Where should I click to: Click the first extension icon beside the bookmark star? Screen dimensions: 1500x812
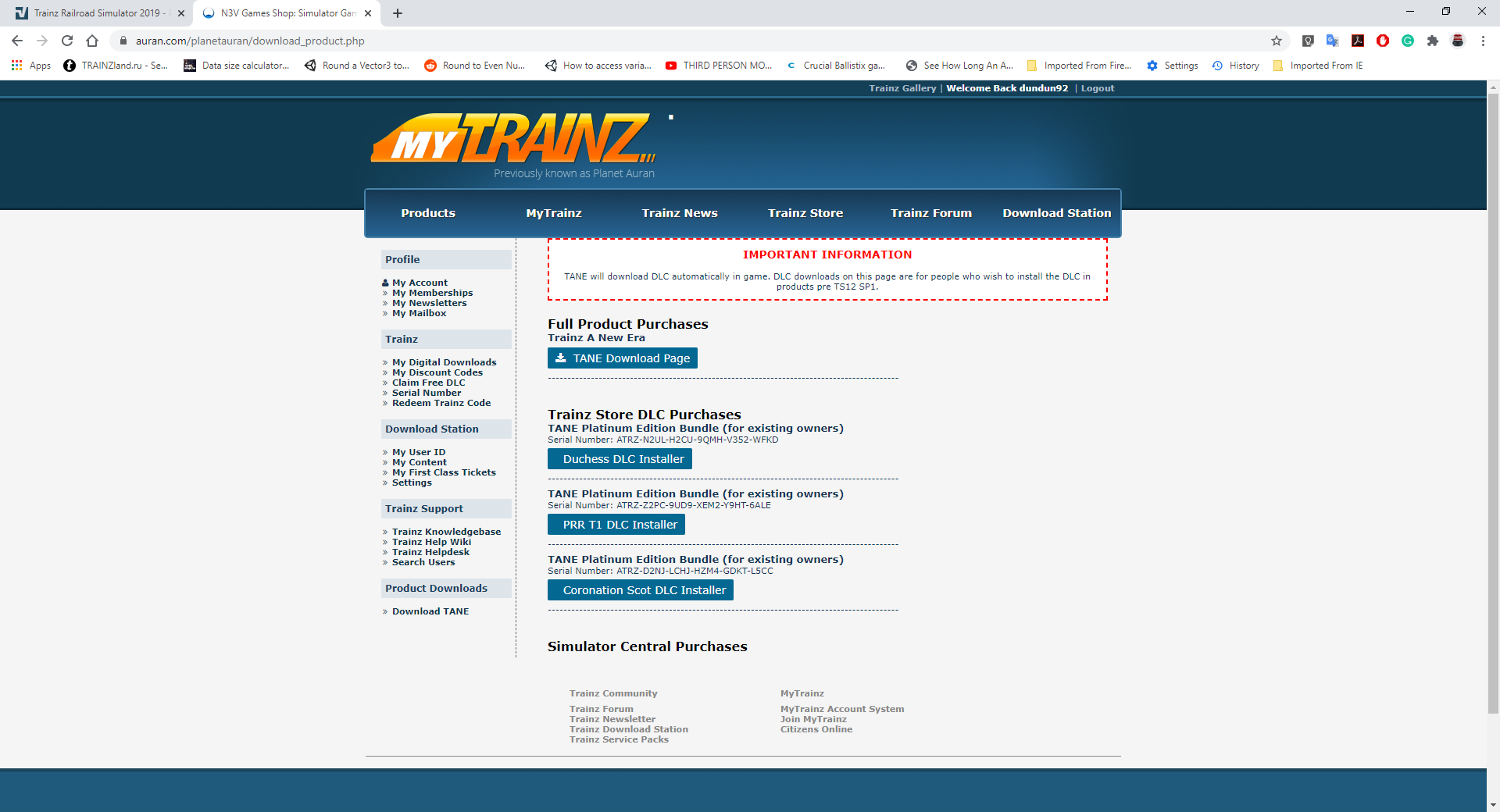tap(1308, 41)
